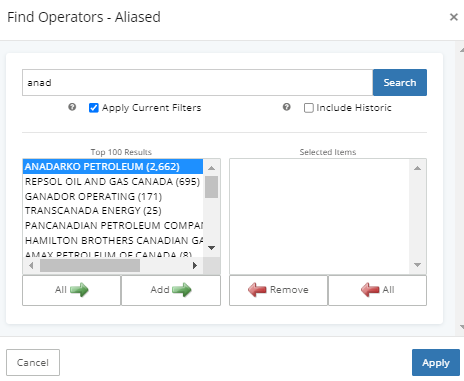
Task: Close the Find Operators dialog
Action: click(x=453, y=17)
